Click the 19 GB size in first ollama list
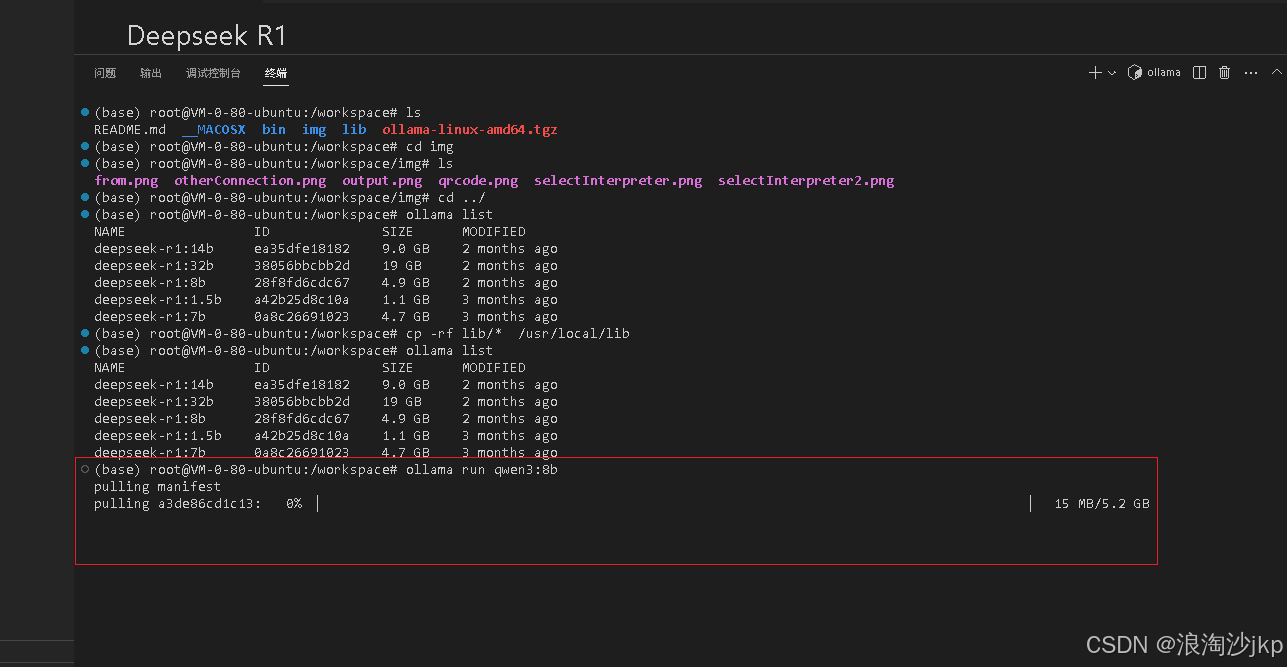Viewport: 1287px width, 667px height. (x=402, y=265)
